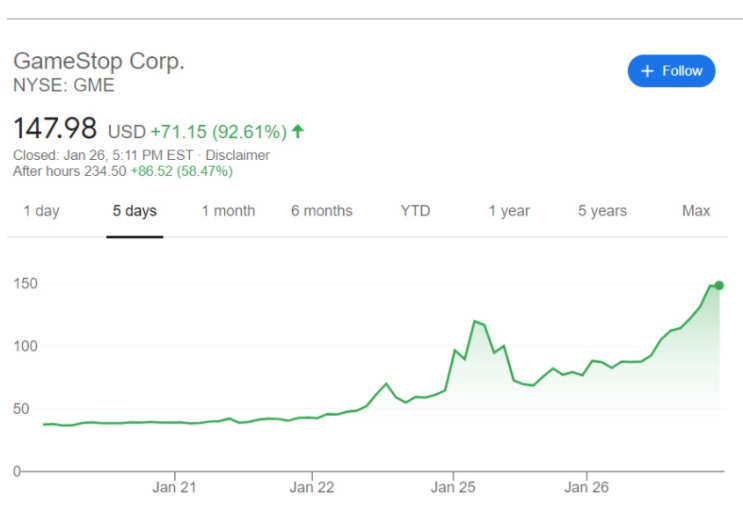Click the GameStop Corp. title
Image resolution: width=743 pixels, height=509 pixels.
(x=99, y=61)
